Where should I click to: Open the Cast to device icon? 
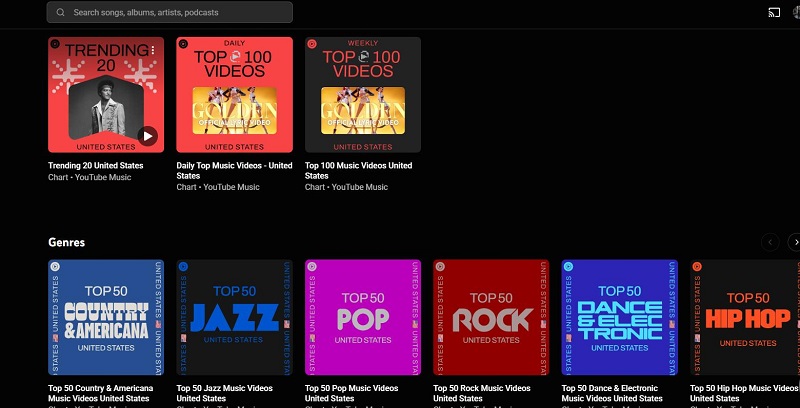(x=774, y=12)
